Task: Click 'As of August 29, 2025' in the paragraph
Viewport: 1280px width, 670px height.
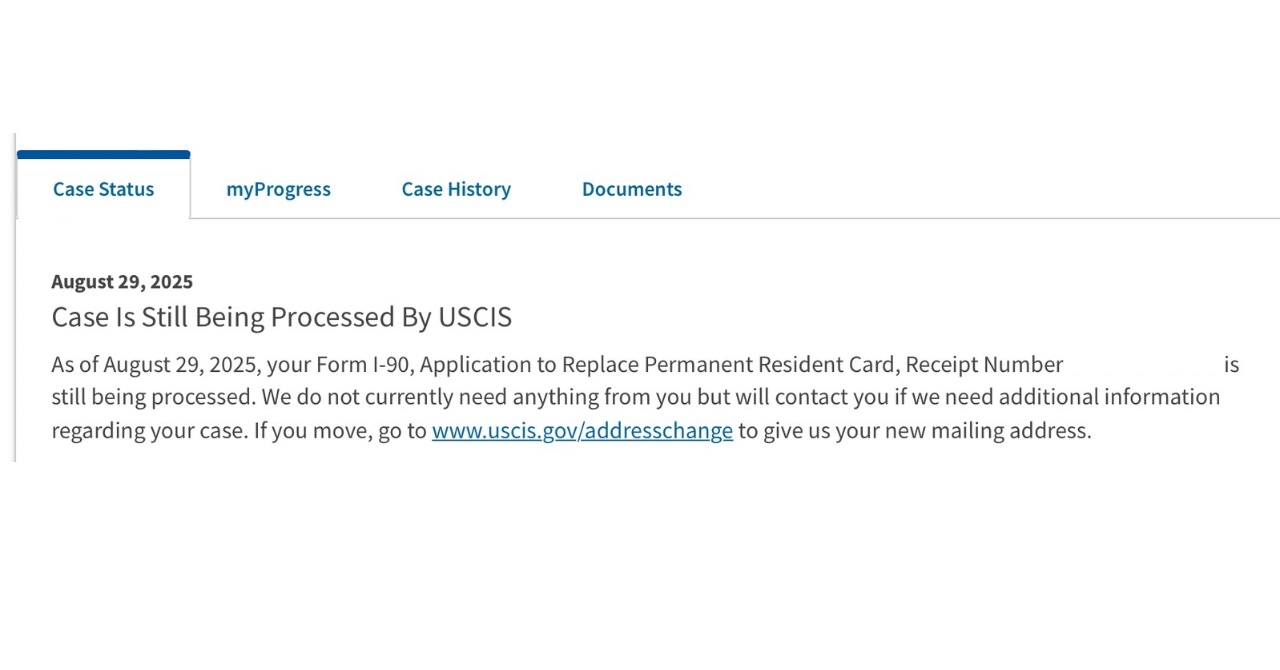Action: point(155,365)
